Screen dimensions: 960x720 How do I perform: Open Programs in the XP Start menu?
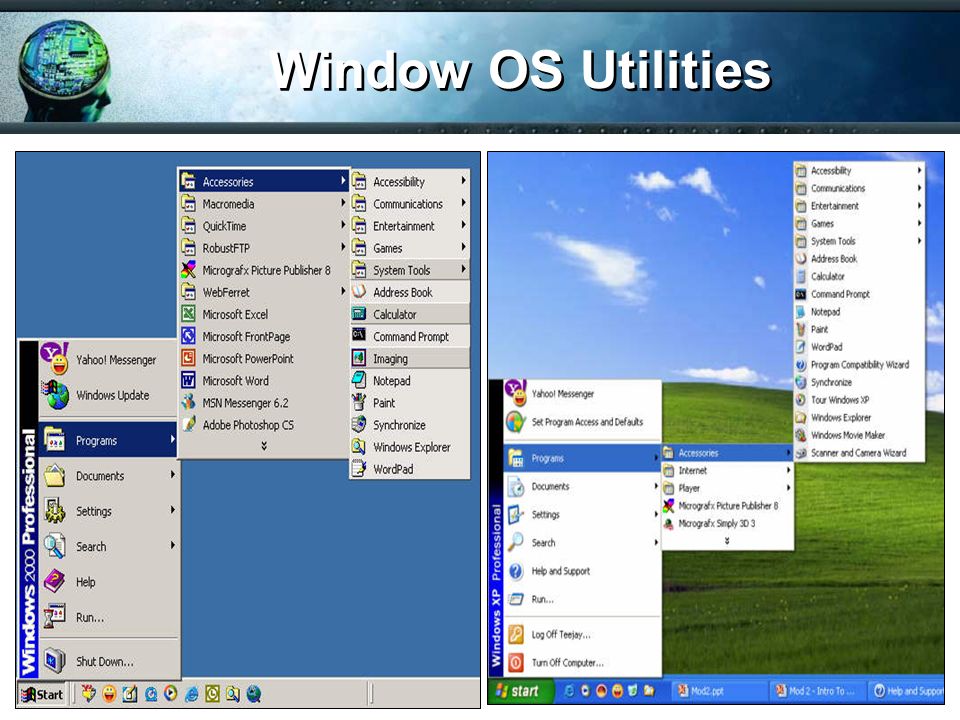point(582,458)
